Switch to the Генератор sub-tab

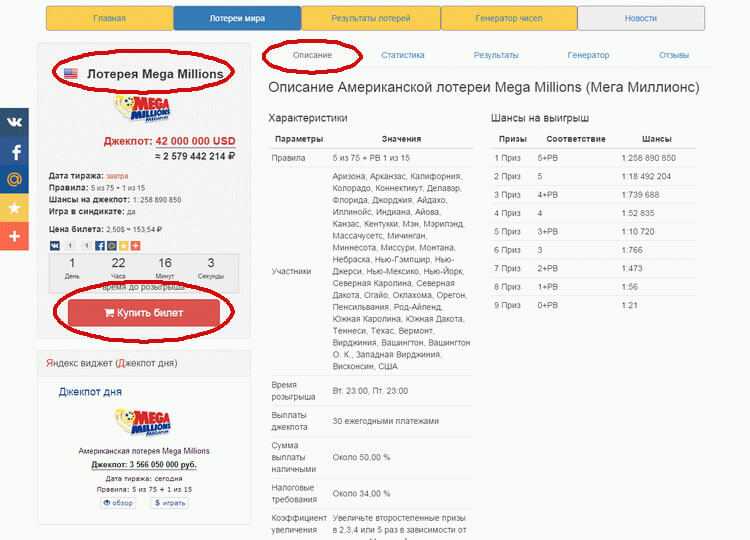588,55
